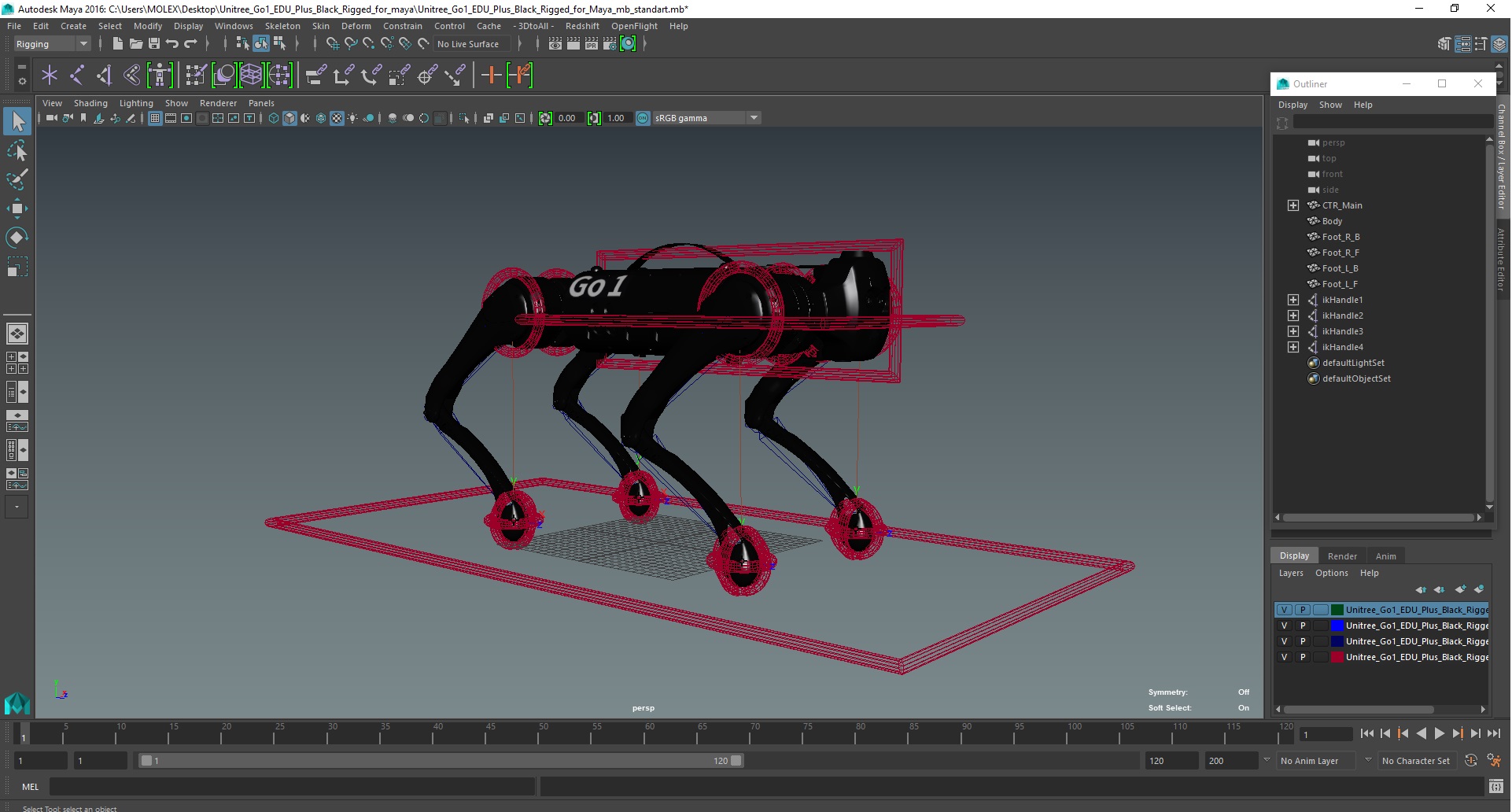
Task: Open the Constrain menu
Action: click(403, 26)
